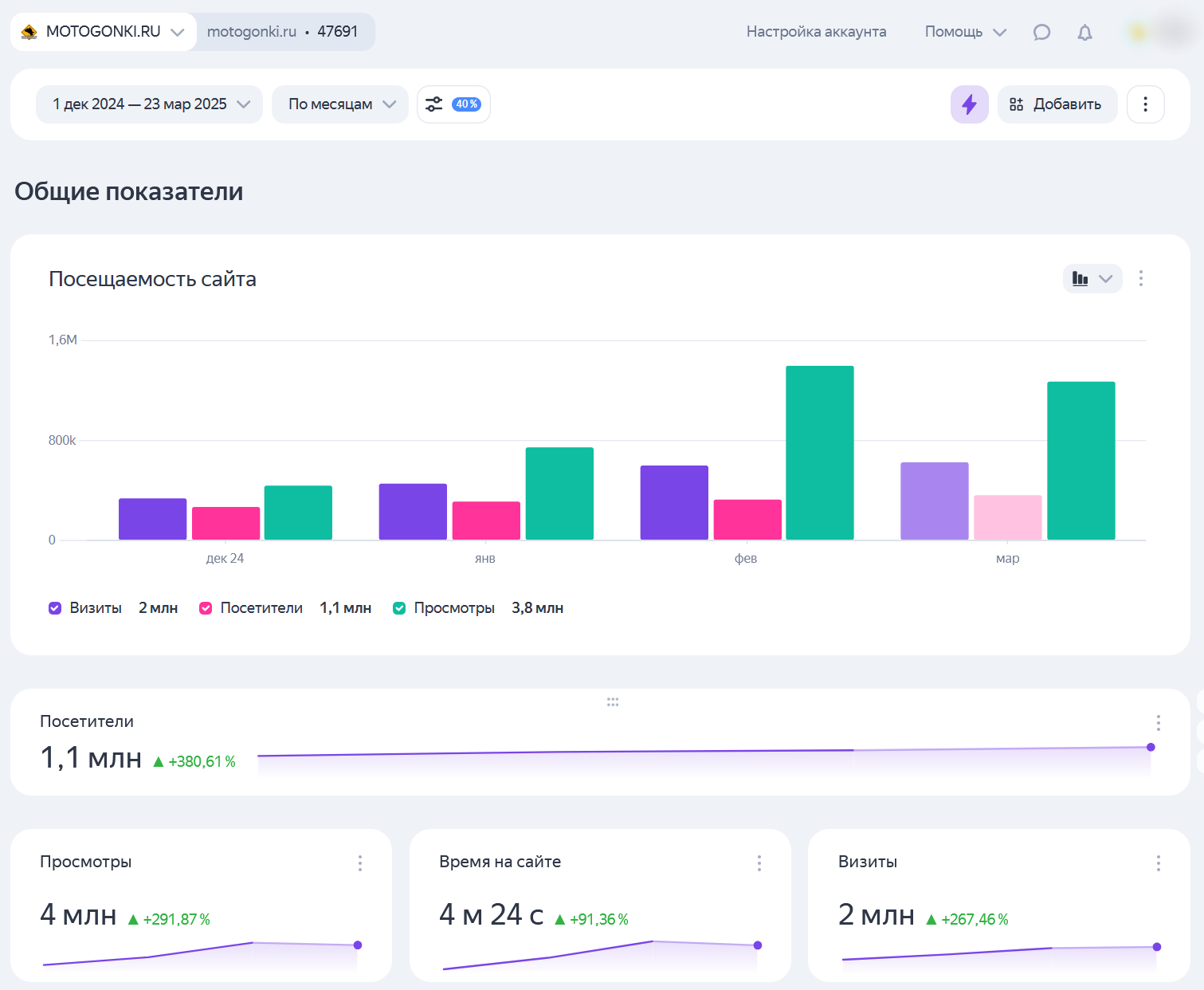Open the chat messages icon
The width and height of the screenshot is (1204, 990).
click(x=1041, y=33)
